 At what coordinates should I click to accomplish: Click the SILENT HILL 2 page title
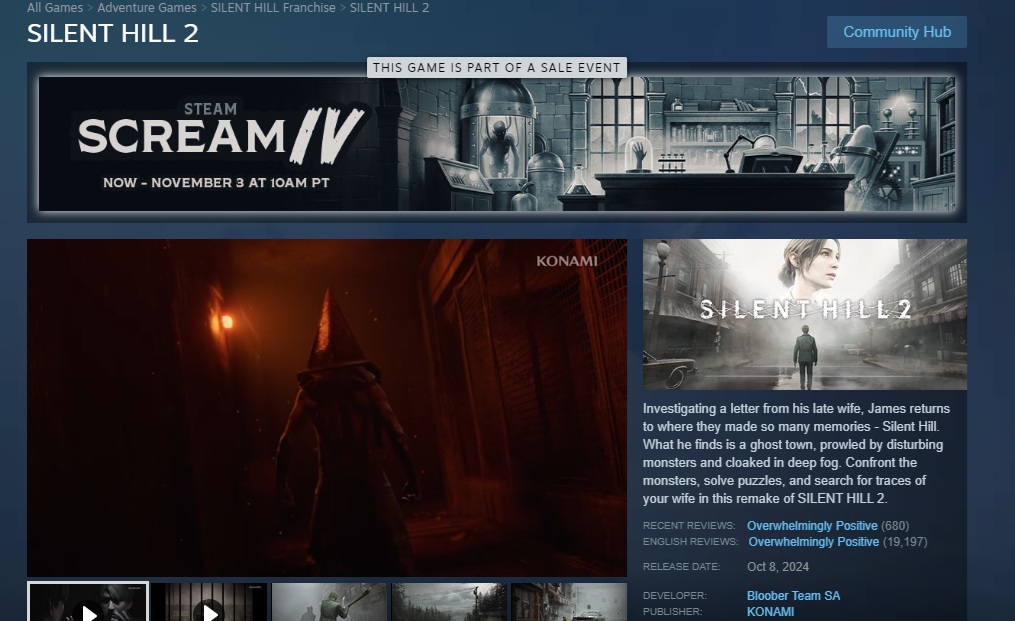pyautogui.click(x=113, y=34)
